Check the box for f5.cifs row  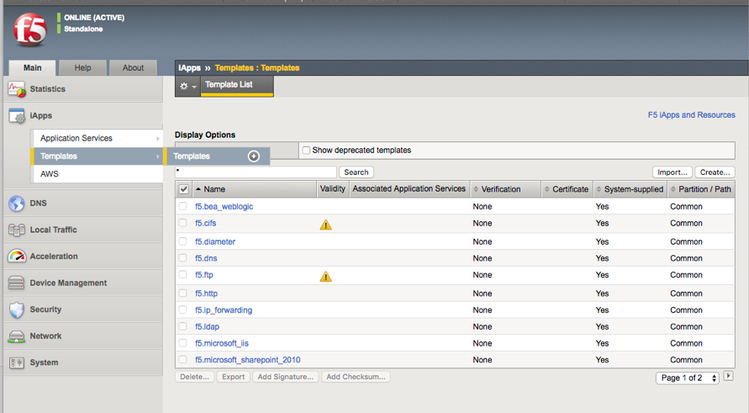[x=182, y=223]
